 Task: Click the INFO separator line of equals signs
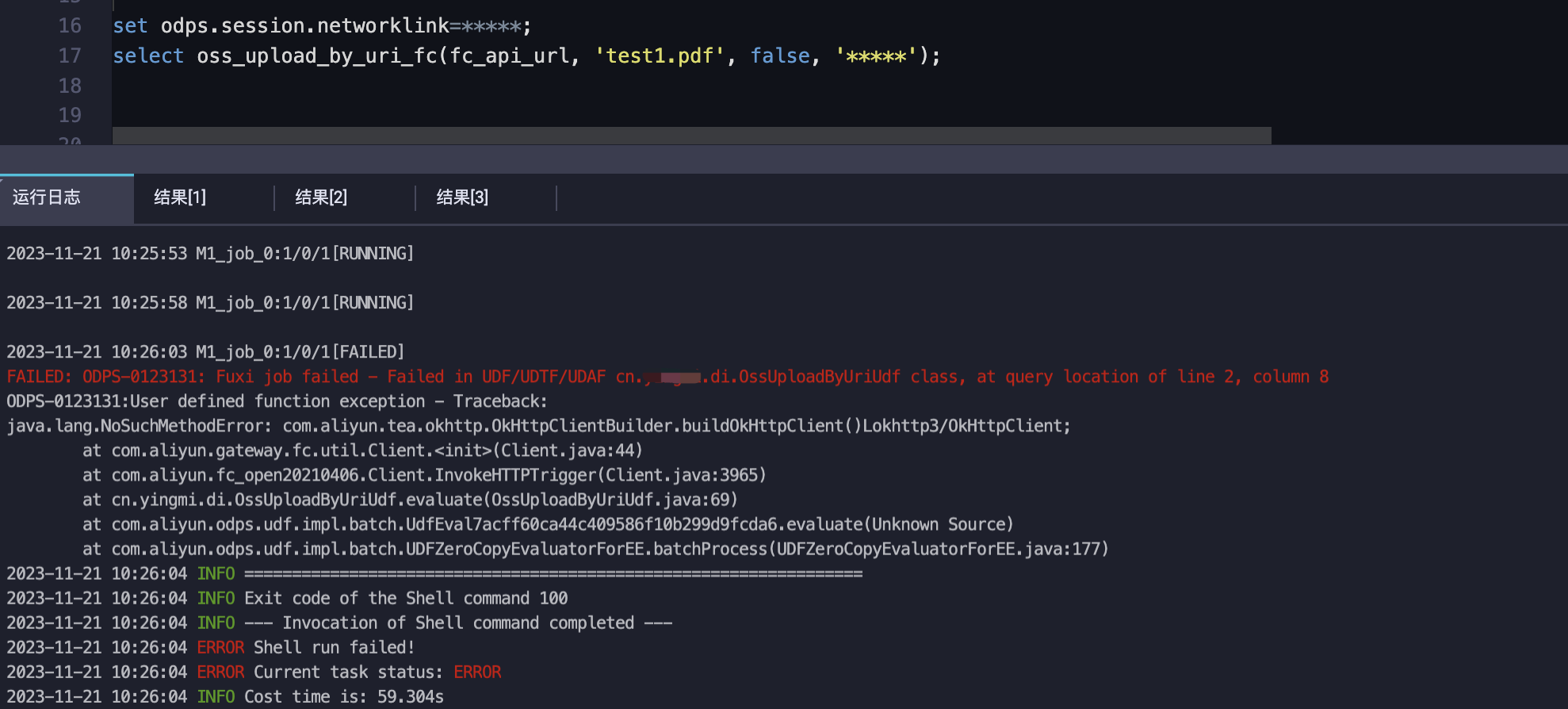[434, 573]
